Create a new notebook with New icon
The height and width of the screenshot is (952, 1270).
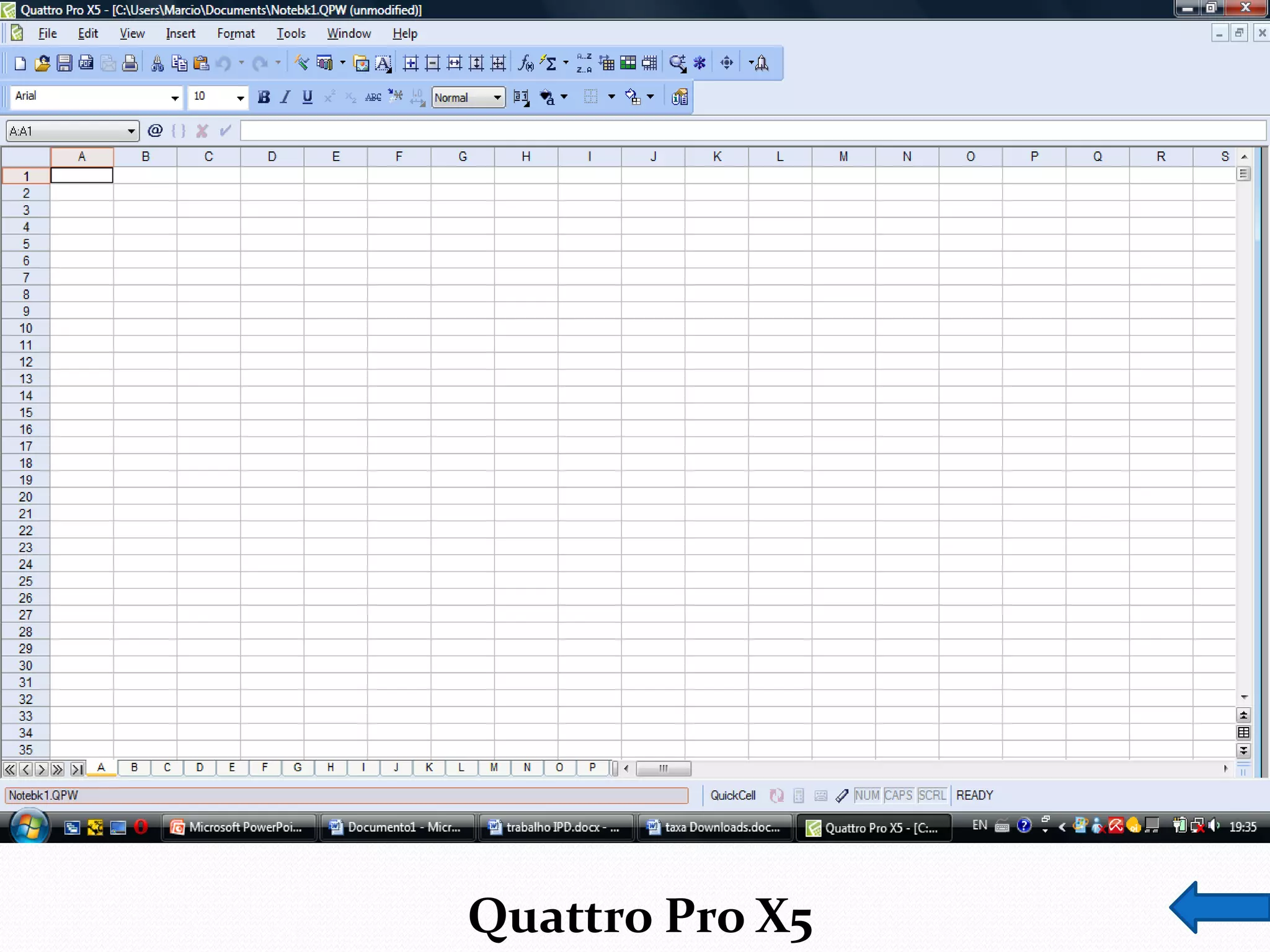(x=20, y=63)
